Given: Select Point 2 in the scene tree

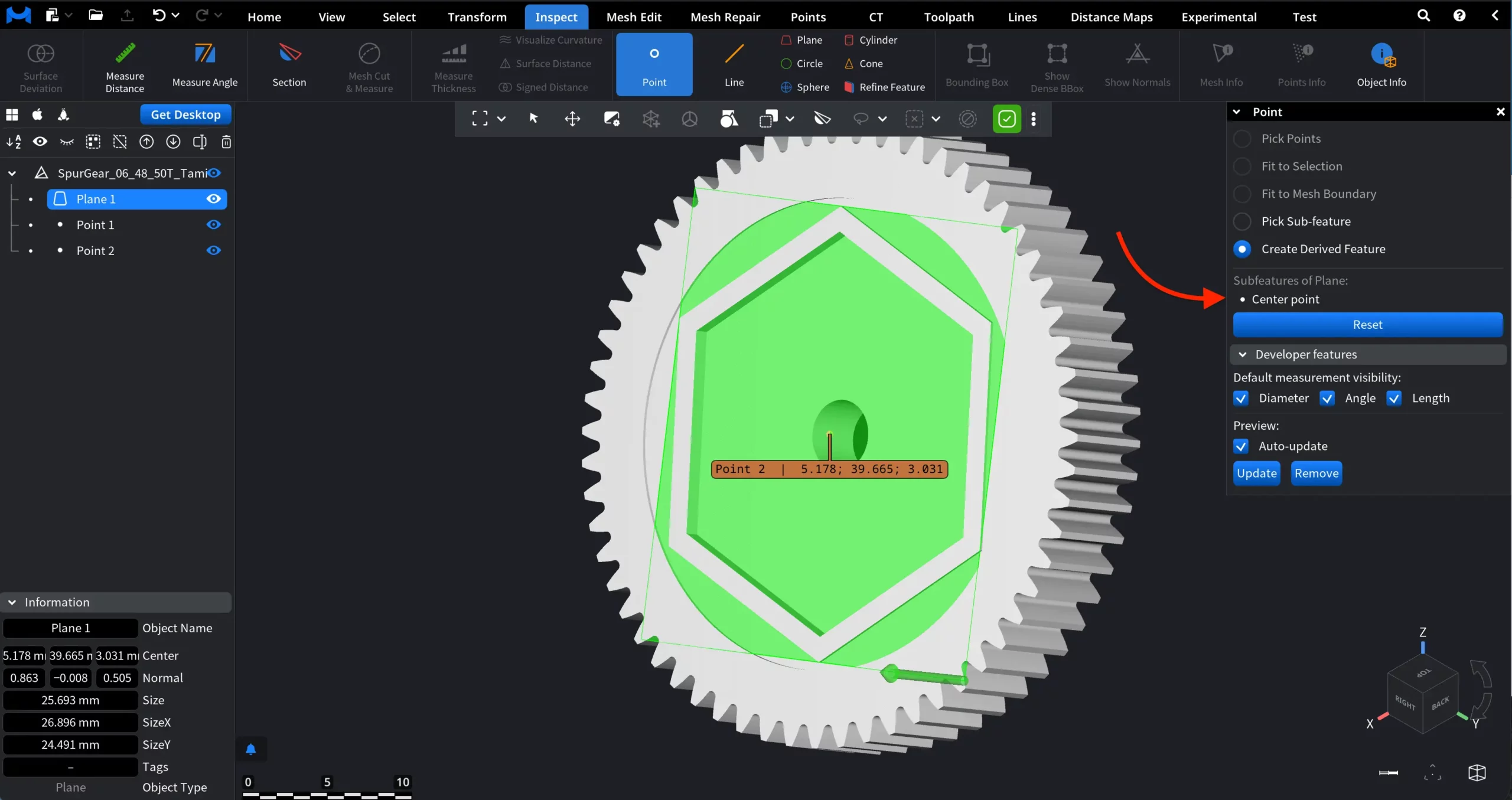Looking at the screenshot, I should (96, 251).
